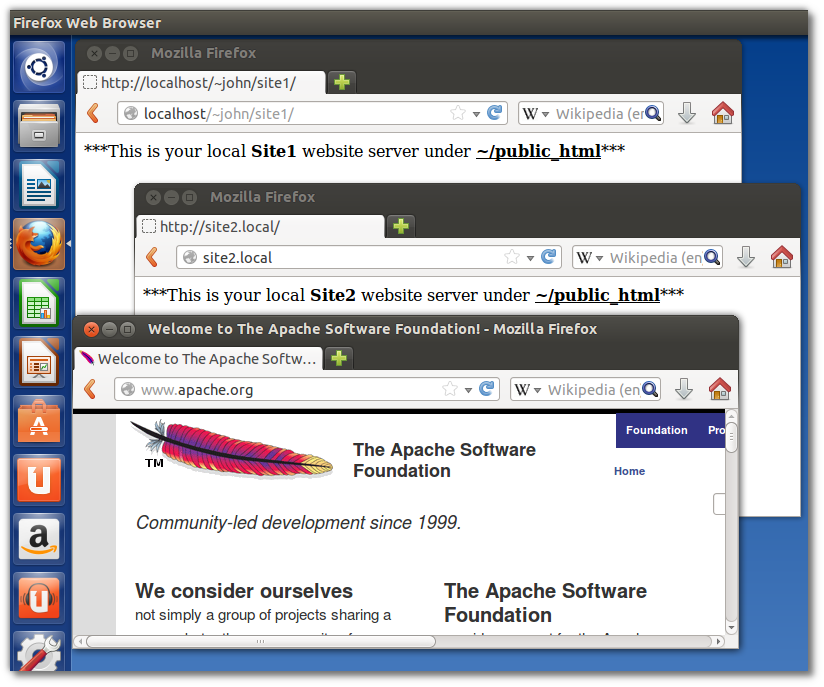Open Ubuntu One from the launcher

pyautogui.click(x=39, y=479)
